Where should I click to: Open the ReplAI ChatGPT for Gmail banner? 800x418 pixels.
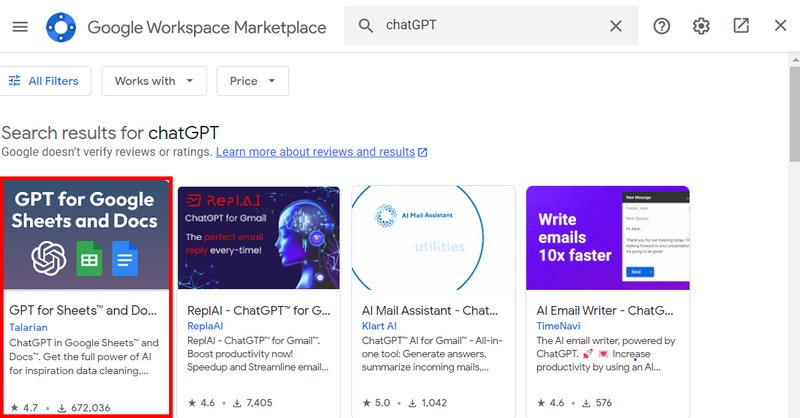click(x=259, y=238)
